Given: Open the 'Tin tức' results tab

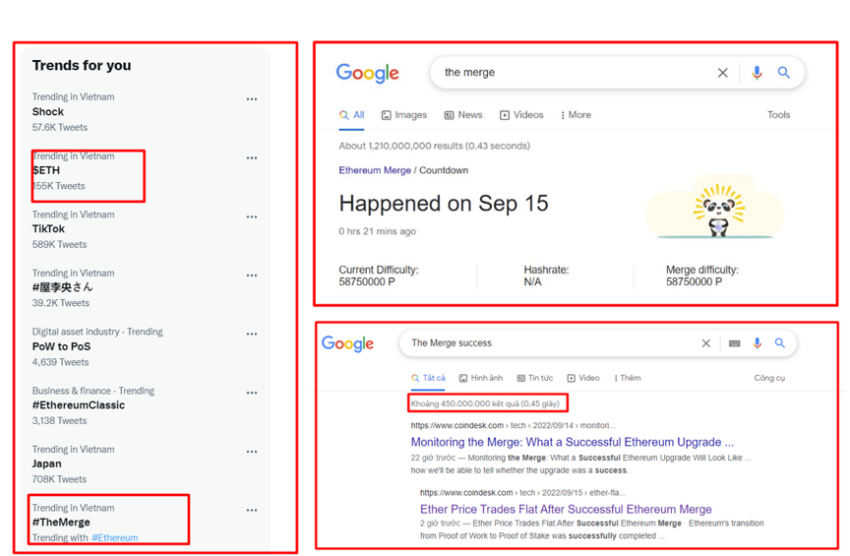Looking at the screenshot, I should [x=535, y=378].
